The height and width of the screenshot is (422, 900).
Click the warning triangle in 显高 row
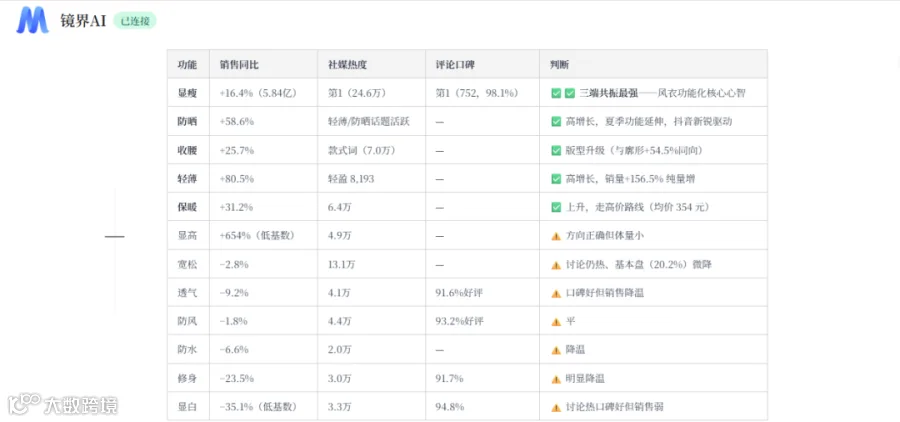click(x=556, y=236)
